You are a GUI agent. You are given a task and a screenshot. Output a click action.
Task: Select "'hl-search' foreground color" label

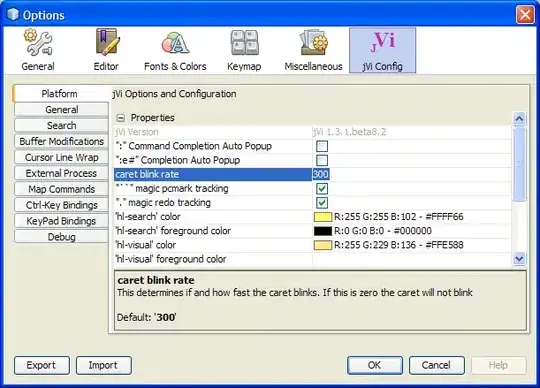[173, 231]
